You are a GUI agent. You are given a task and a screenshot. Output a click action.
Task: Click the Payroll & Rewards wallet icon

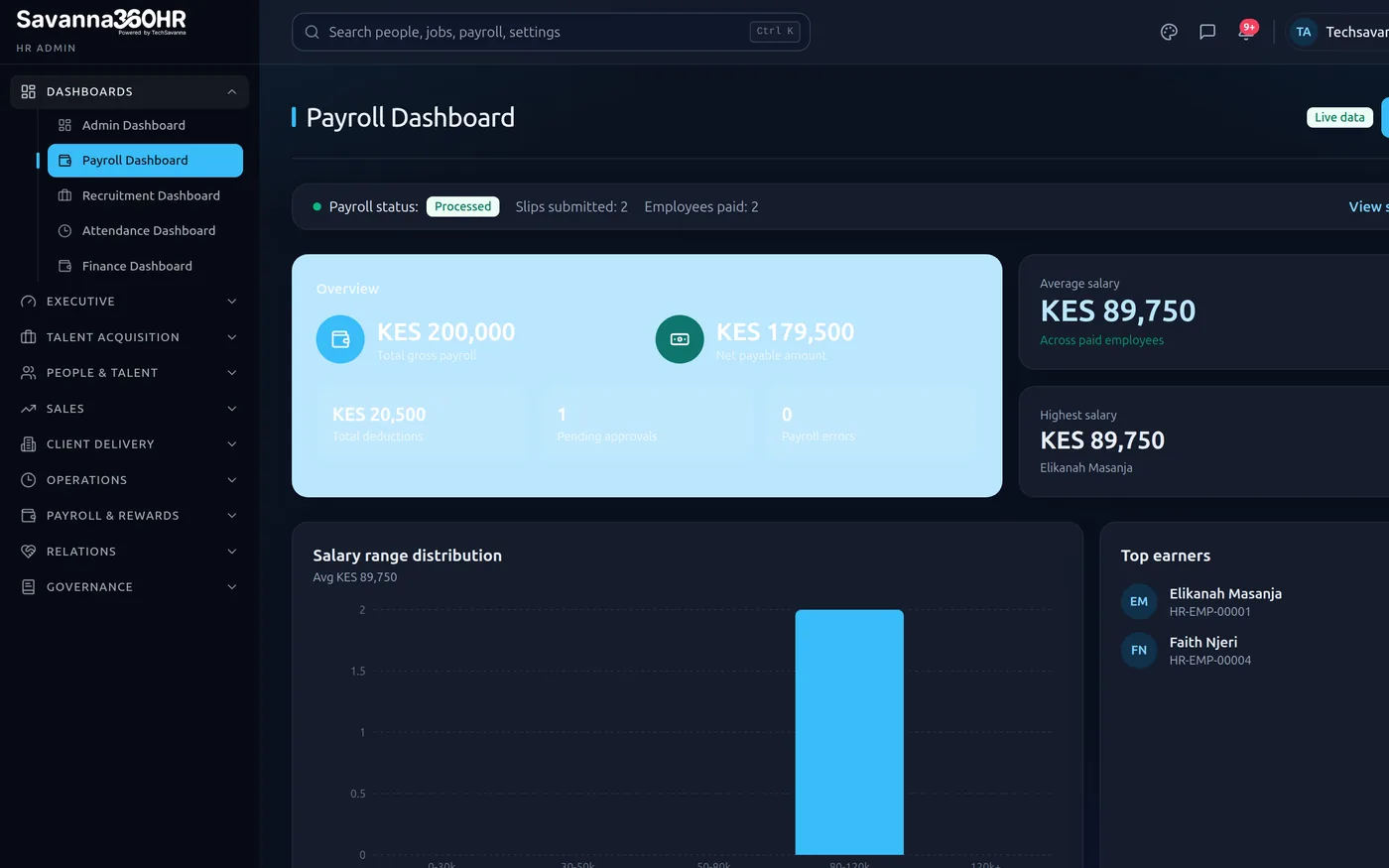coord(28,516)
